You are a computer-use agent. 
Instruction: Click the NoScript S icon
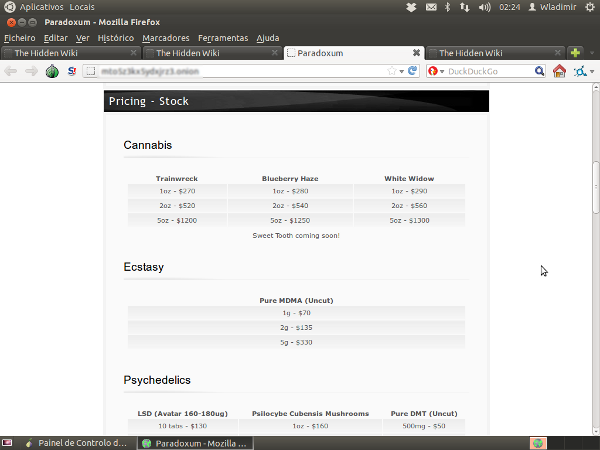point(72,71)
